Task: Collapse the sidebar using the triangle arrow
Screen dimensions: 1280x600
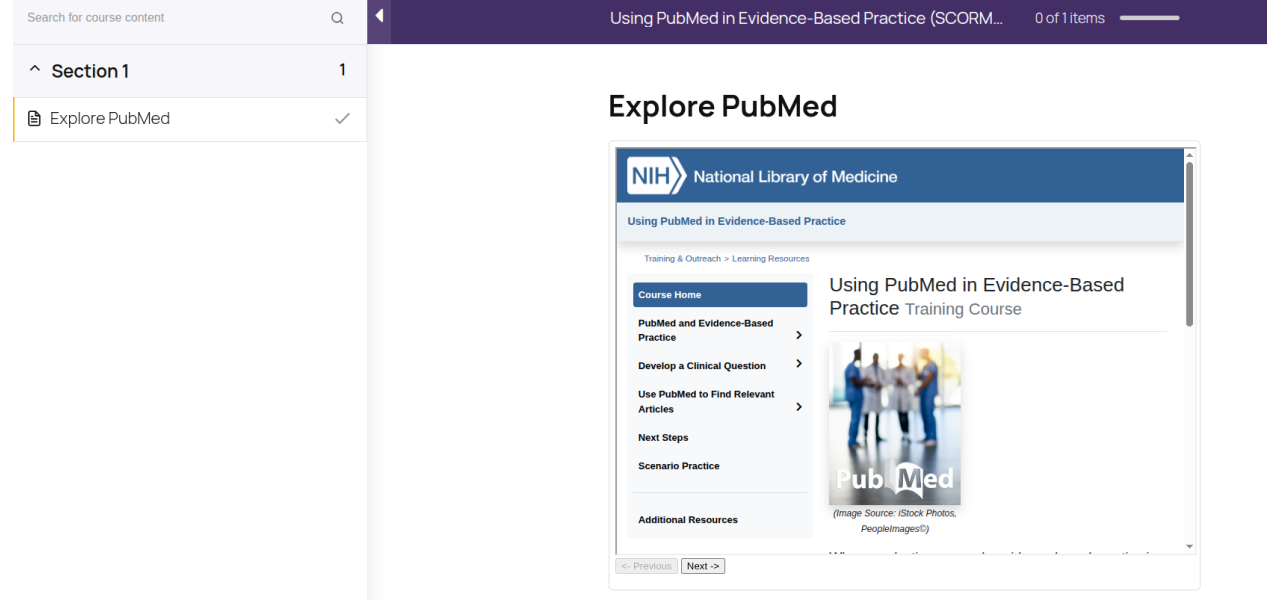Action: pos(379,16)
